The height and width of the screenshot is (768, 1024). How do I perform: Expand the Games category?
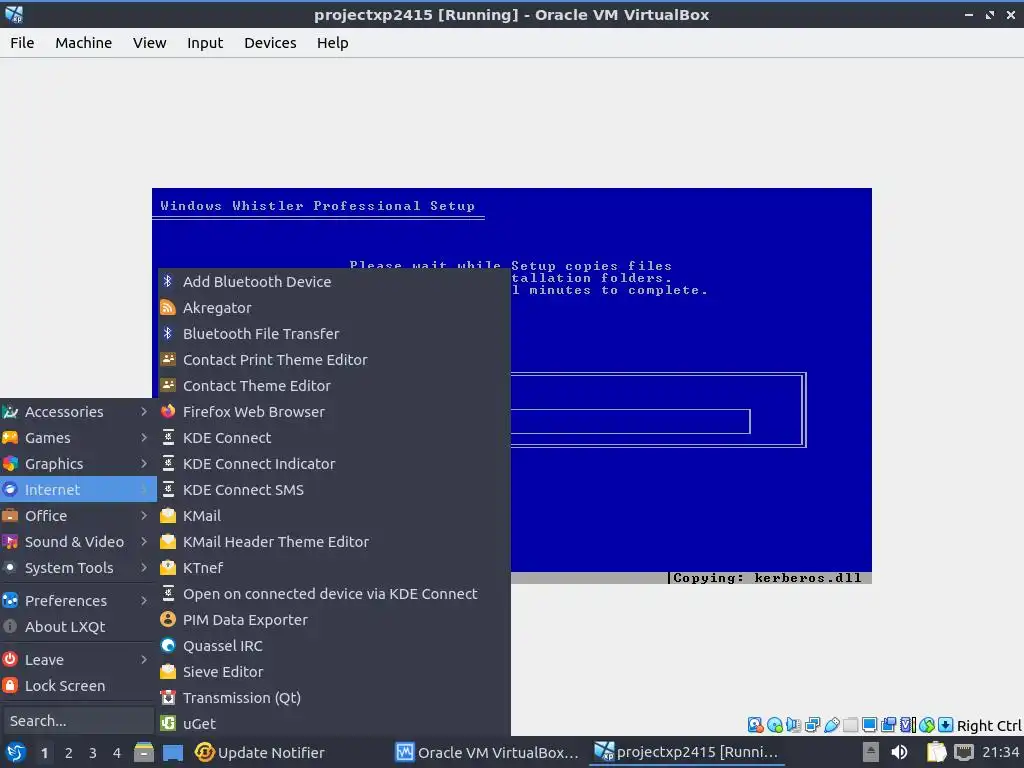coord(78,438)
